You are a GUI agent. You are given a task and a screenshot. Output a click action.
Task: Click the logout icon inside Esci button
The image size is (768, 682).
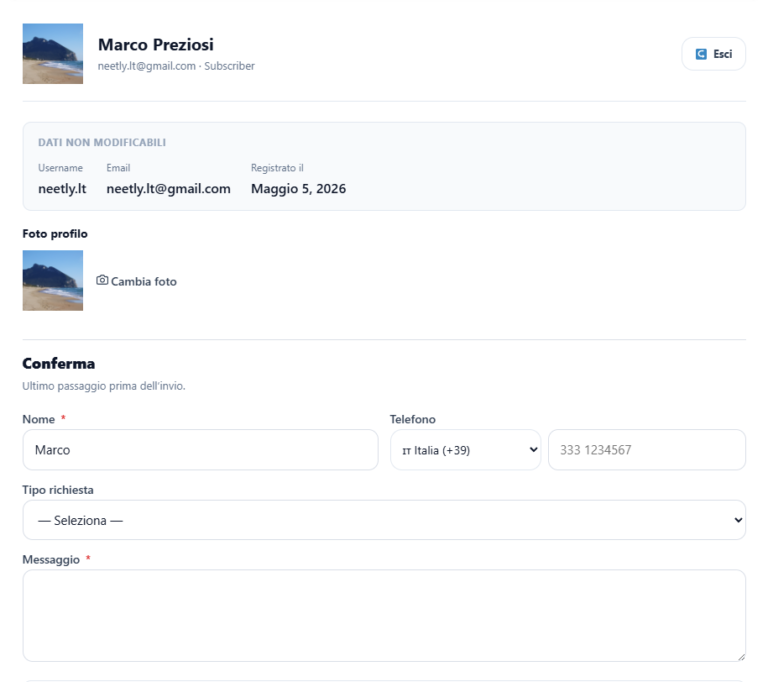tap(701, 54)
